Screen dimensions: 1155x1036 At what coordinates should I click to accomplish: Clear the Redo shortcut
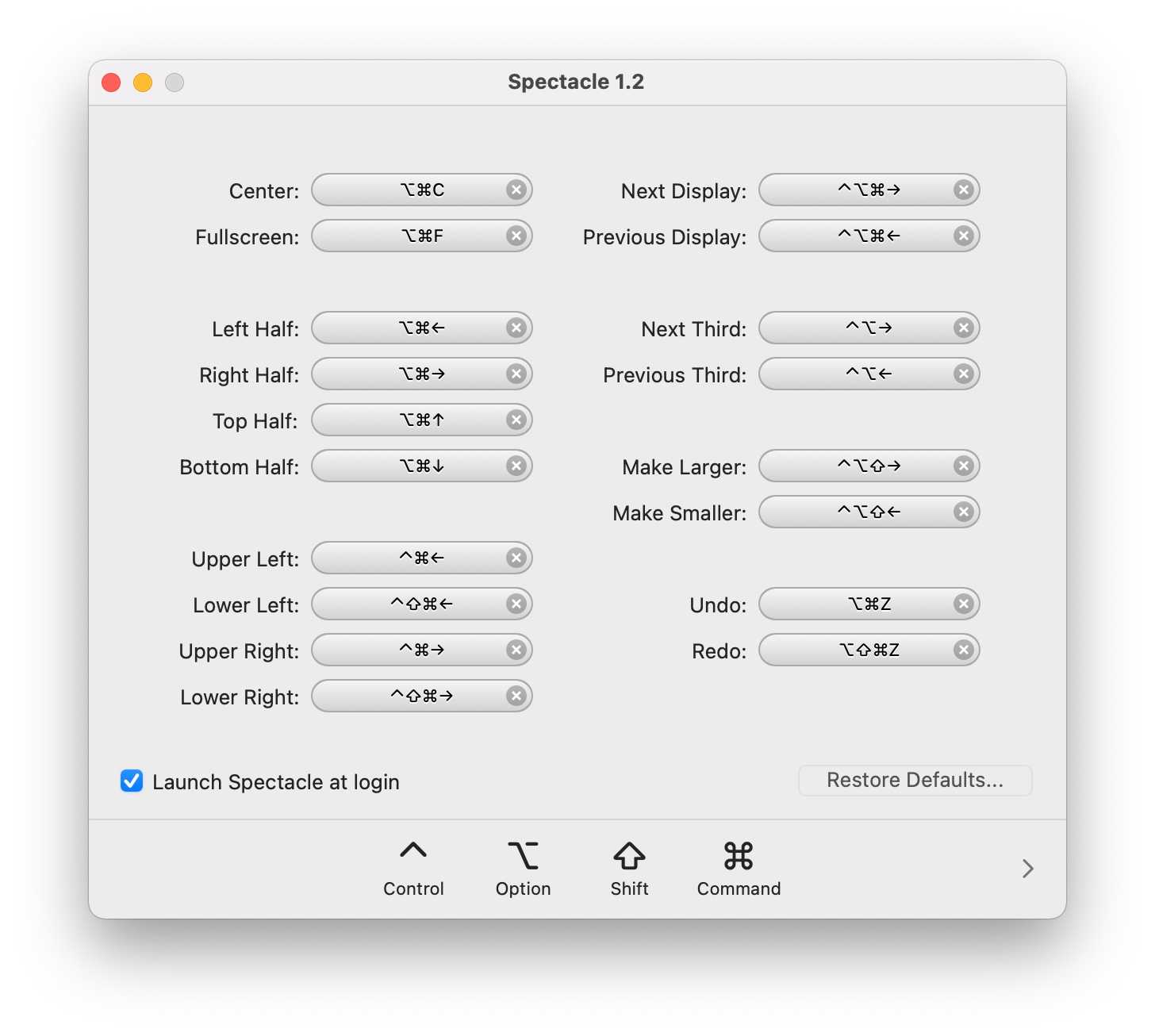[964, 650]
